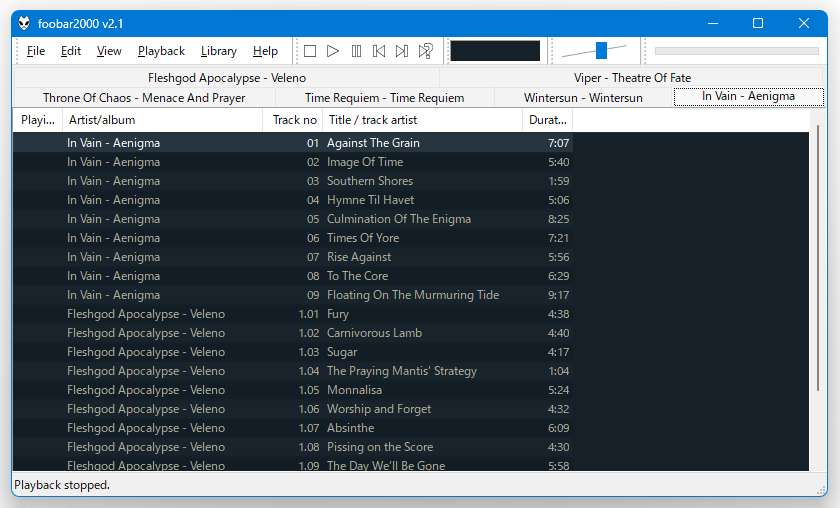Screen dimensions: 840x508
Task: Select track Rise Against
Action: pyautogui.click(x=292, y=257)
